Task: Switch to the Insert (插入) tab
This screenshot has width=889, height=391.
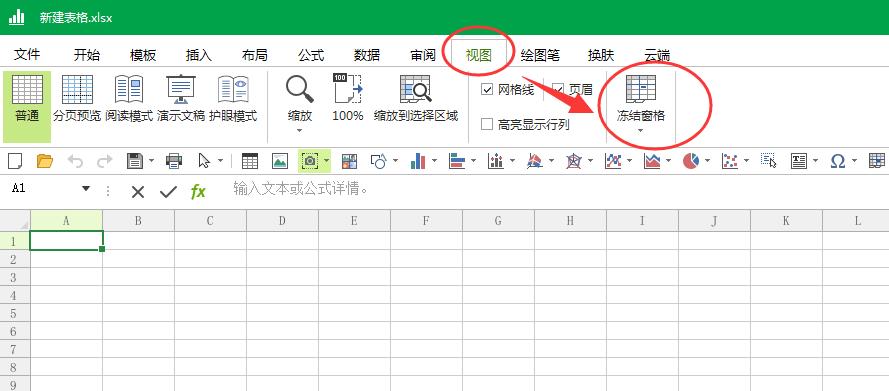Action: click(x=199, y=55)
